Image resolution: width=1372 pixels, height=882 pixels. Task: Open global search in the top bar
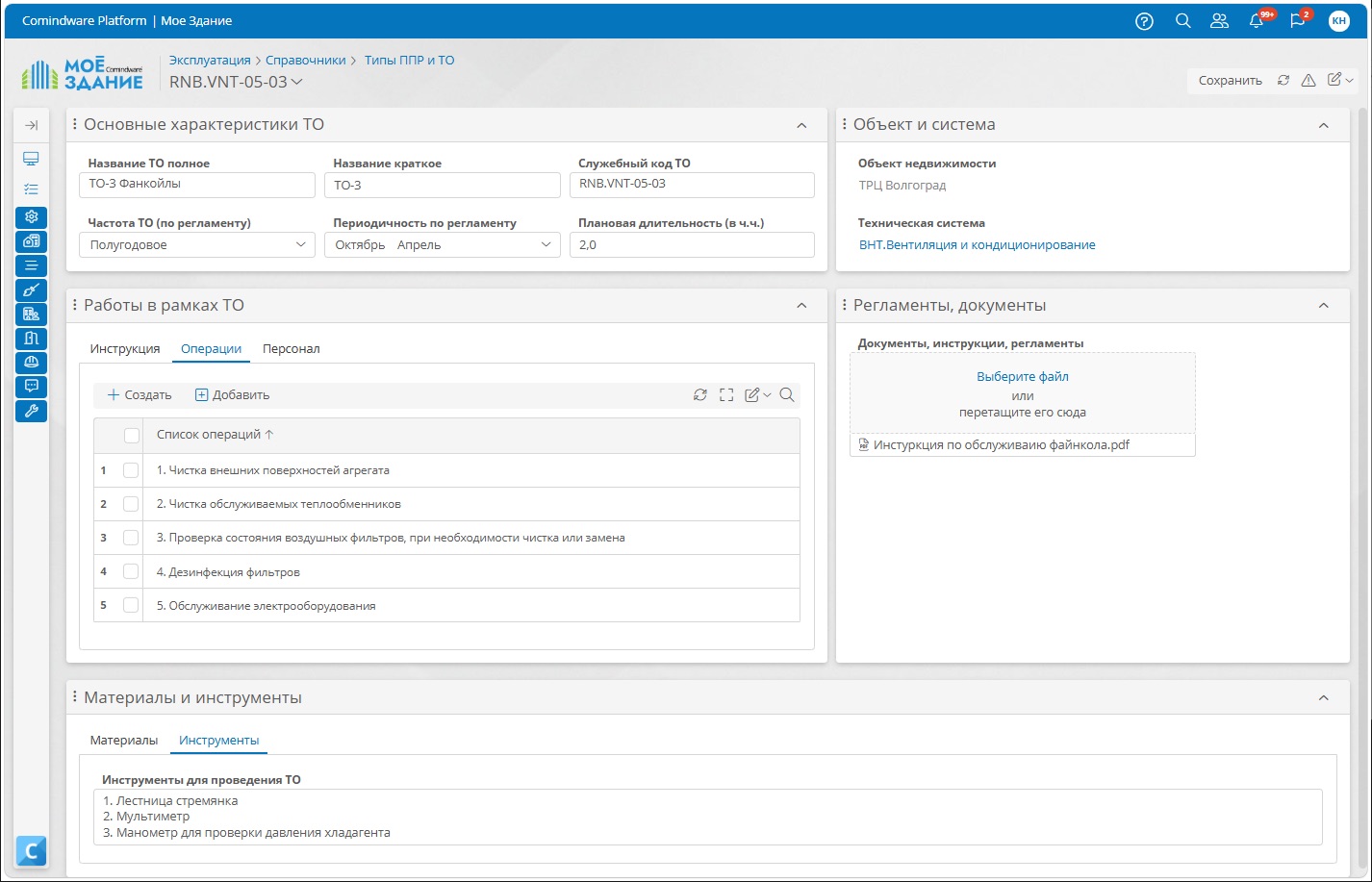pyautogui.click(x=1183, y=21)
